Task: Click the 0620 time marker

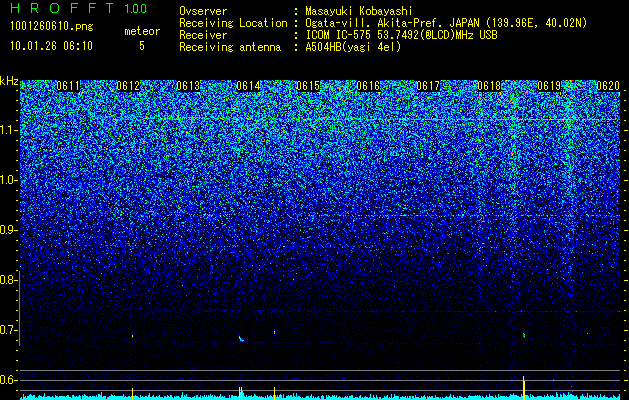Action: click(608, 86)
